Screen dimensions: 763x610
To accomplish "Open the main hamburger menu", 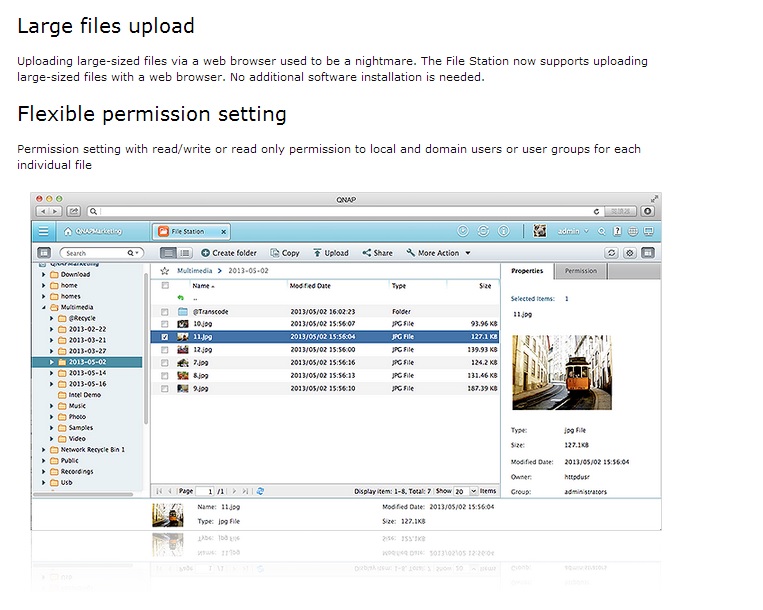I will point(43,232).
